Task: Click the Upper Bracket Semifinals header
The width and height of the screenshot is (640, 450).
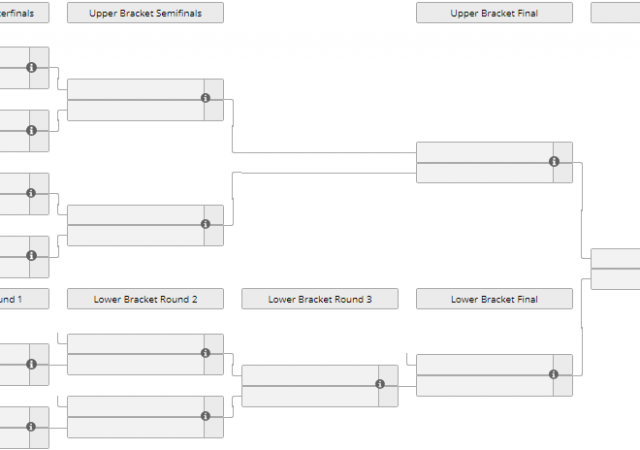Action: coord(145,13)
